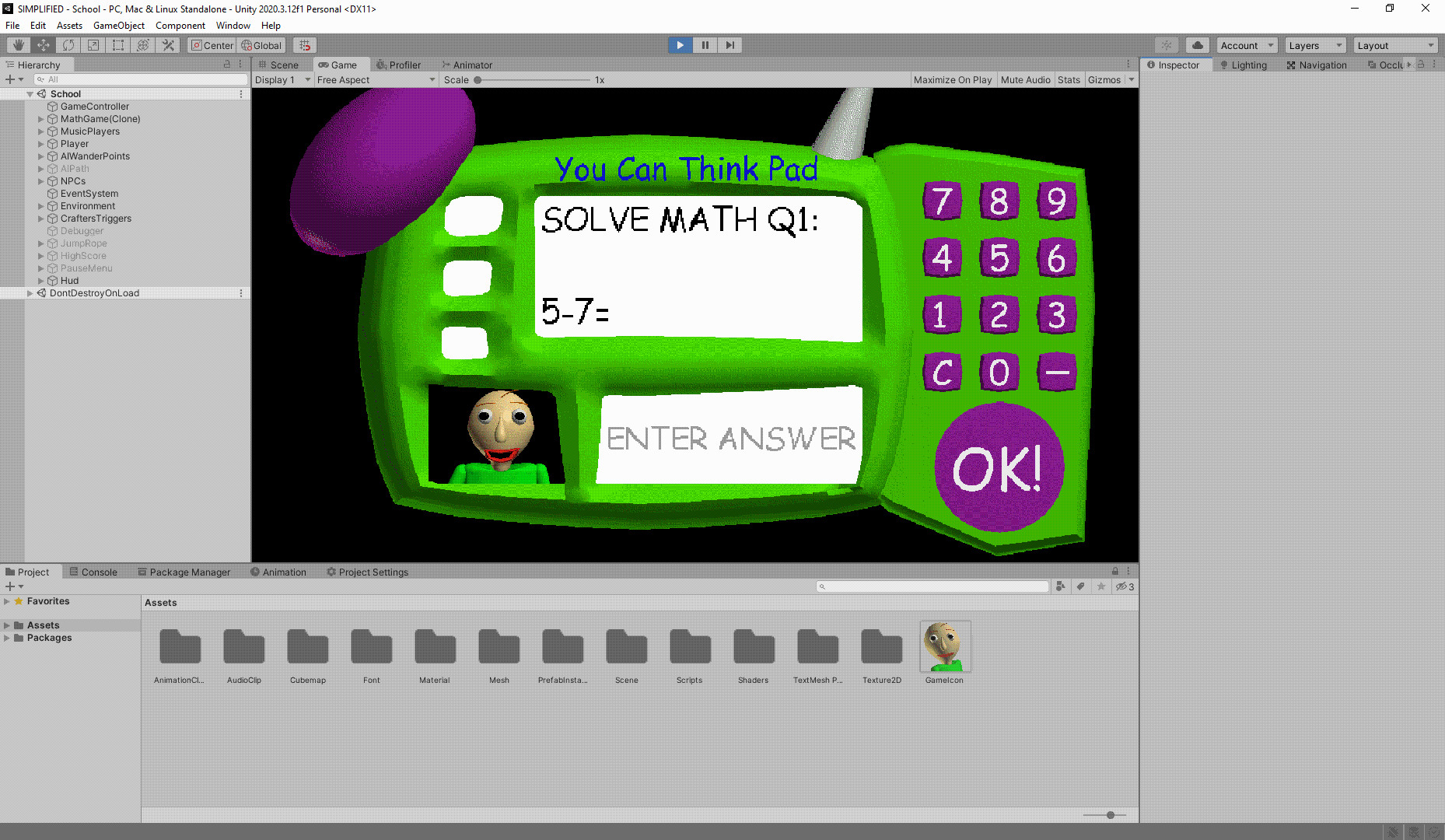Open the Layers dropdown

pyautogui.click(x=1315, y=45)
